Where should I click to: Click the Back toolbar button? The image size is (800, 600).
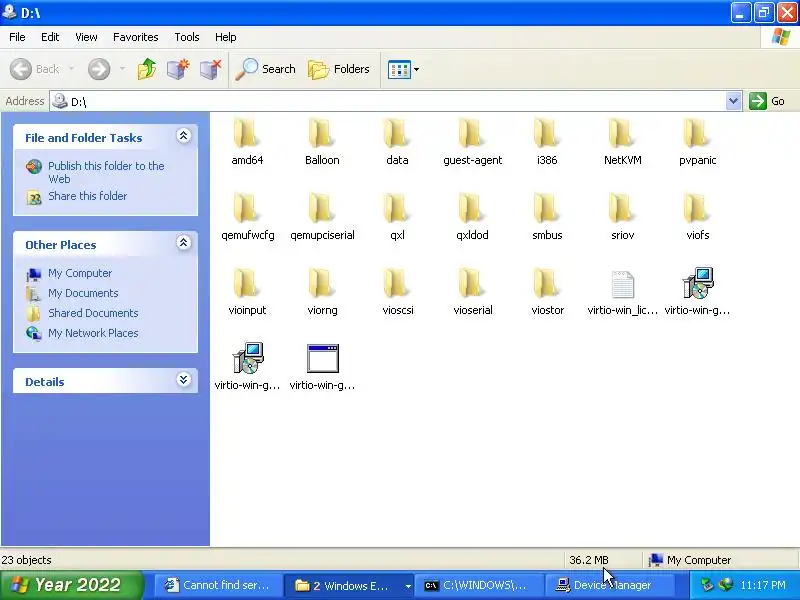pyautogui.click(x=35, y=69)
